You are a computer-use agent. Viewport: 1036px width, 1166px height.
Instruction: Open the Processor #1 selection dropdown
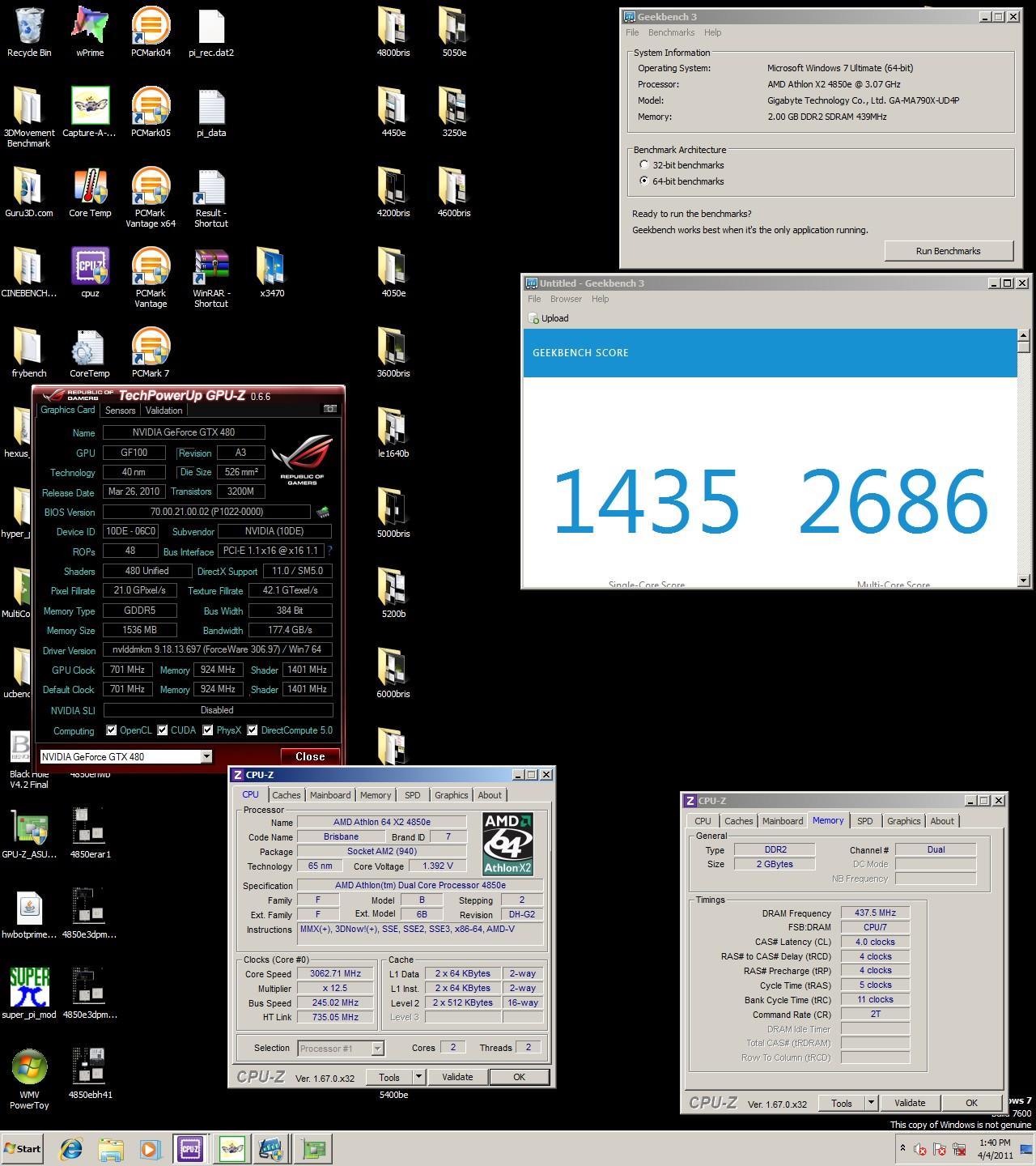[x=377, y=1048]
